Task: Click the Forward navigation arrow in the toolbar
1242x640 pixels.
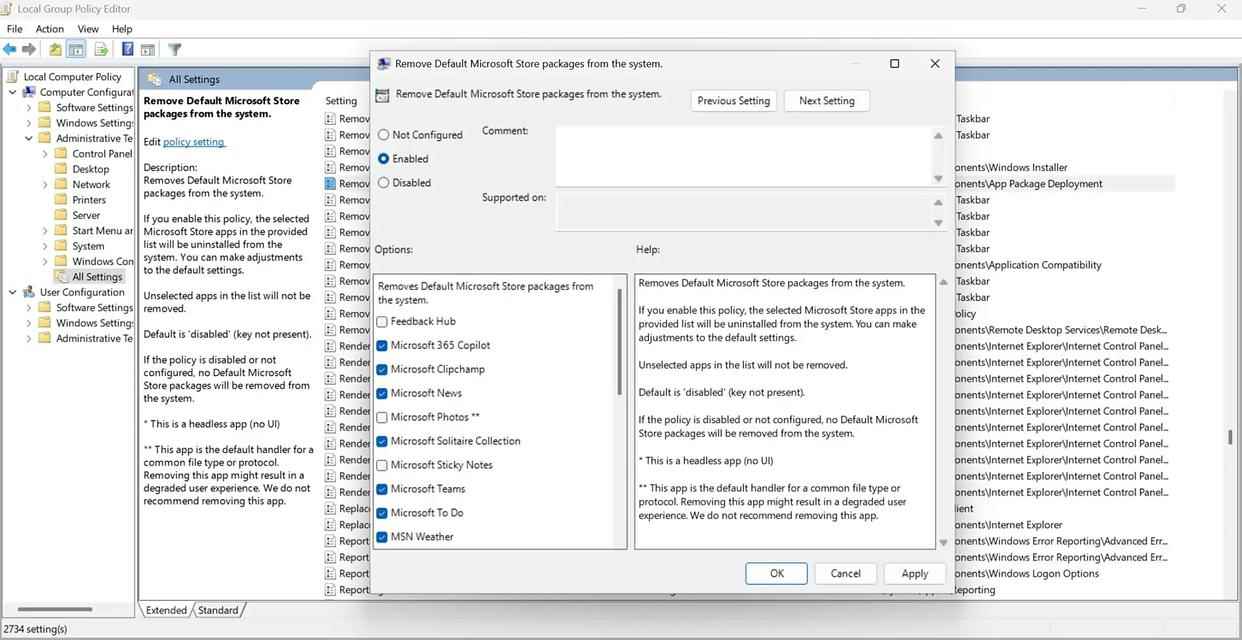Action: pos(29,48)
